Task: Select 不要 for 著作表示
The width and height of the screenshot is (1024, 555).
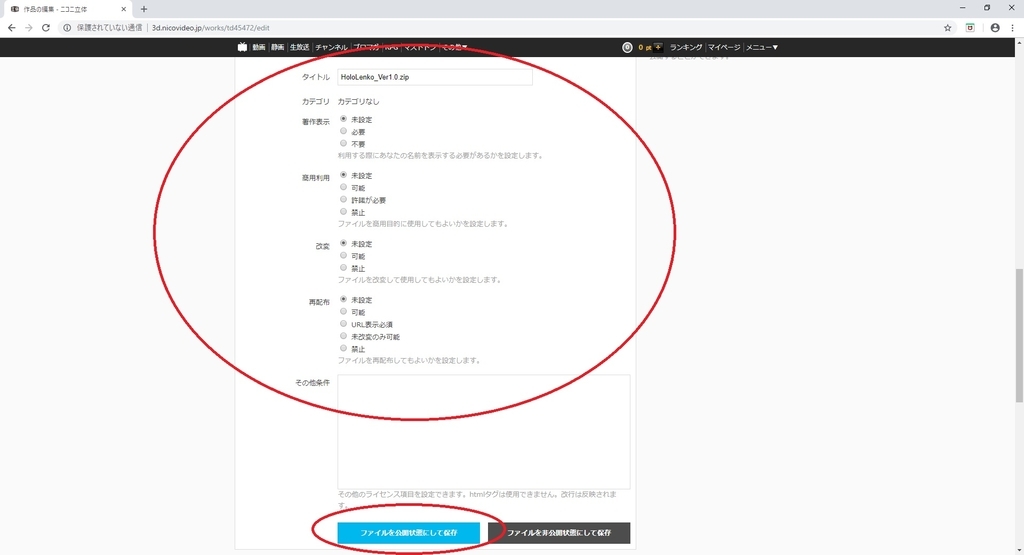Action: (x=344, y=143)
